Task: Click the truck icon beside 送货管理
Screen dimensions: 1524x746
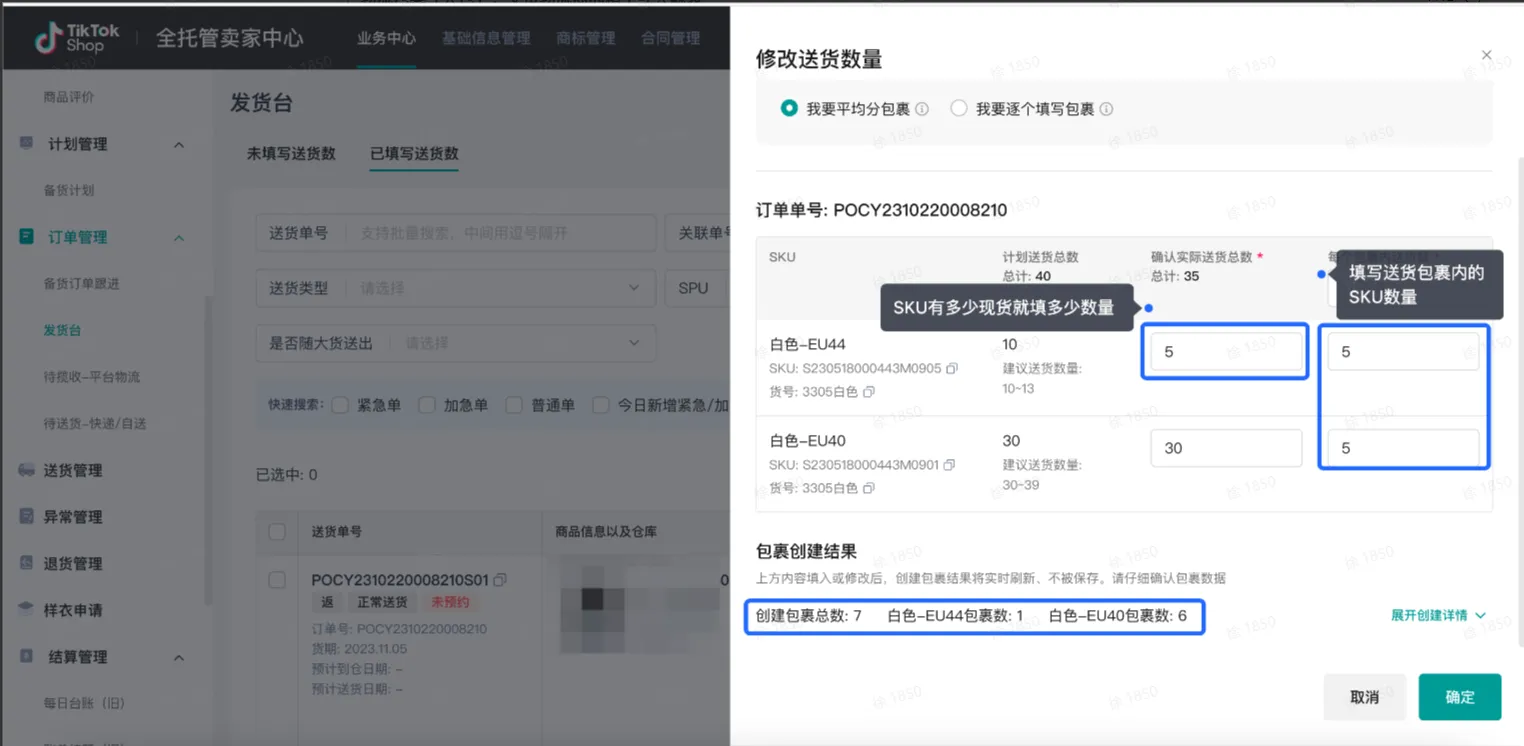Action: 26,470
